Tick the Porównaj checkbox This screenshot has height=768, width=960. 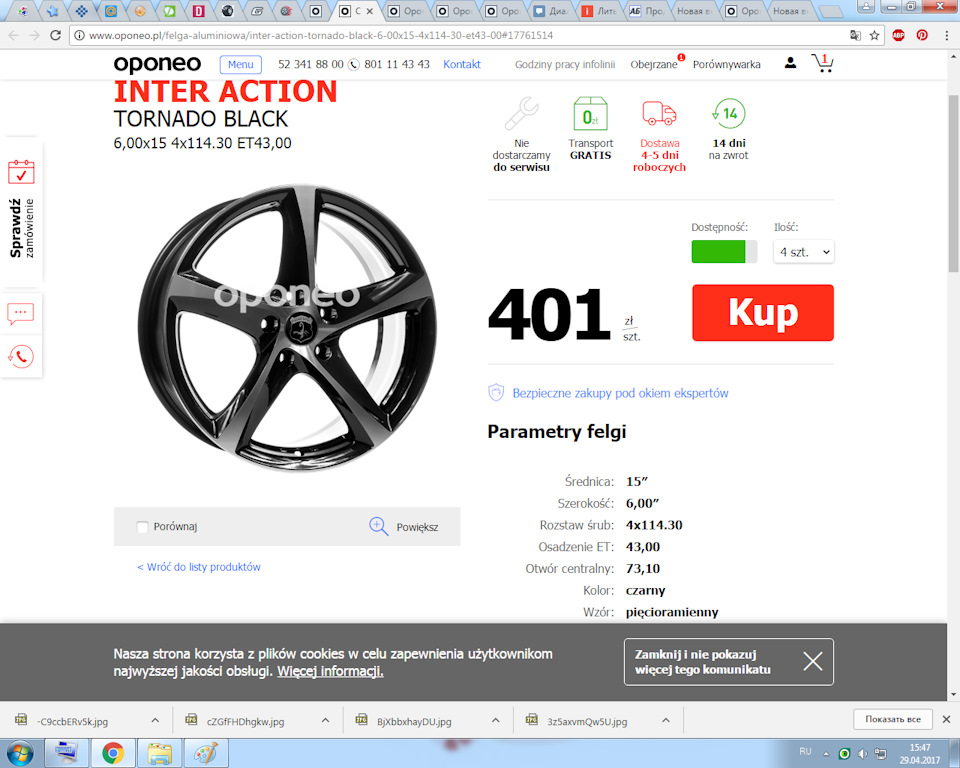(143, 527)
